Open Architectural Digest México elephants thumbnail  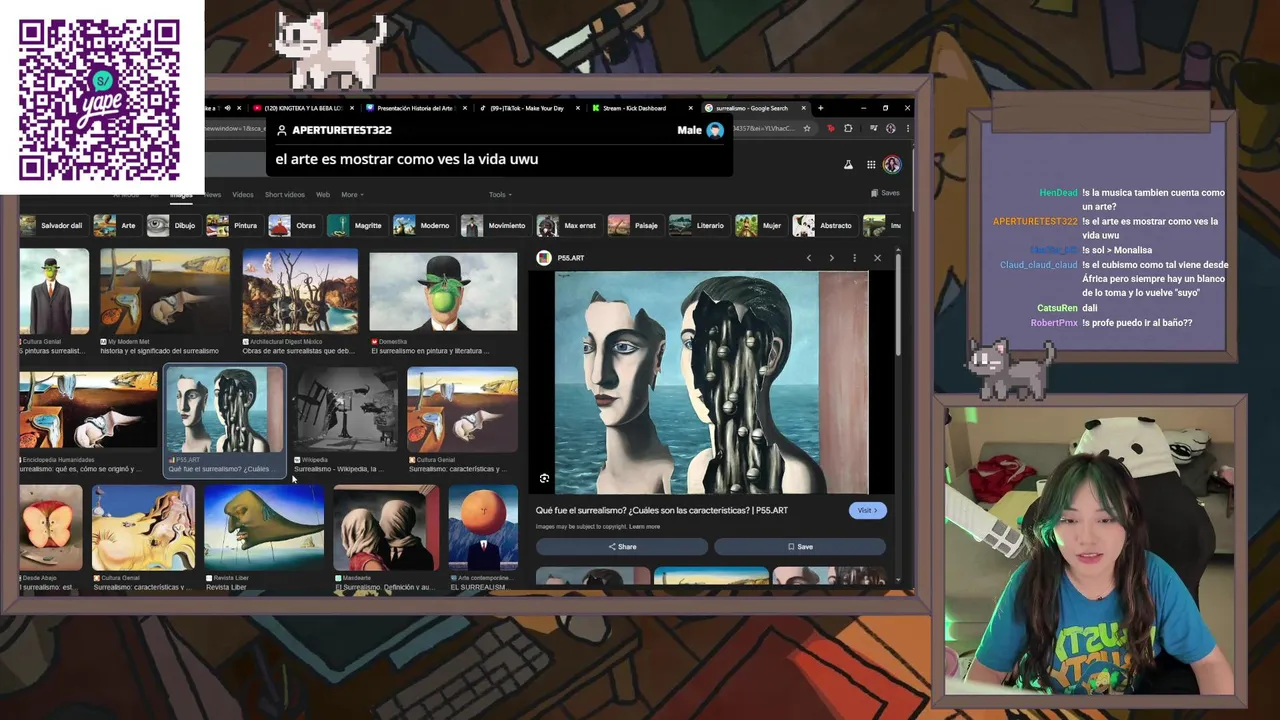300,291
